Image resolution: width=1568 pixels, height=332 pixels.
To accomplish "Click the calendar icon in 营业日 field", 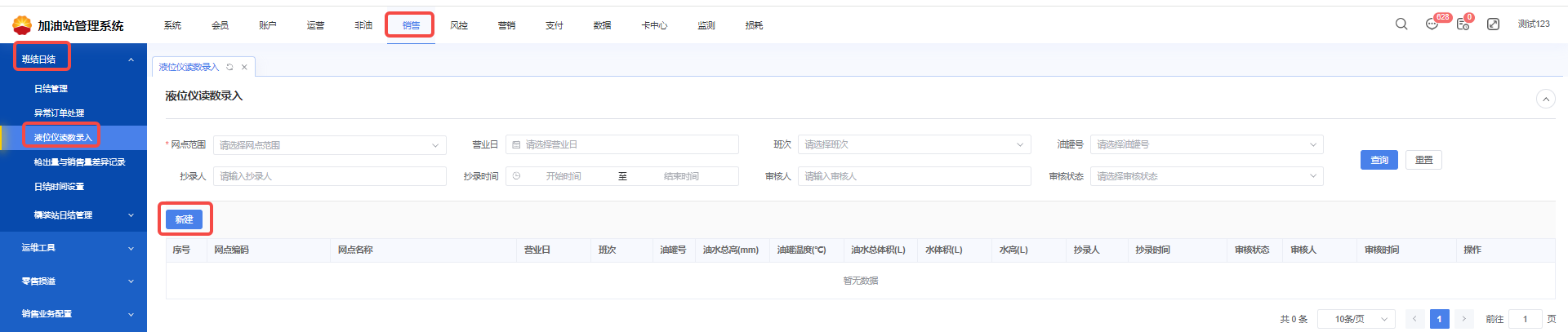I will click(x=516, y=144).
